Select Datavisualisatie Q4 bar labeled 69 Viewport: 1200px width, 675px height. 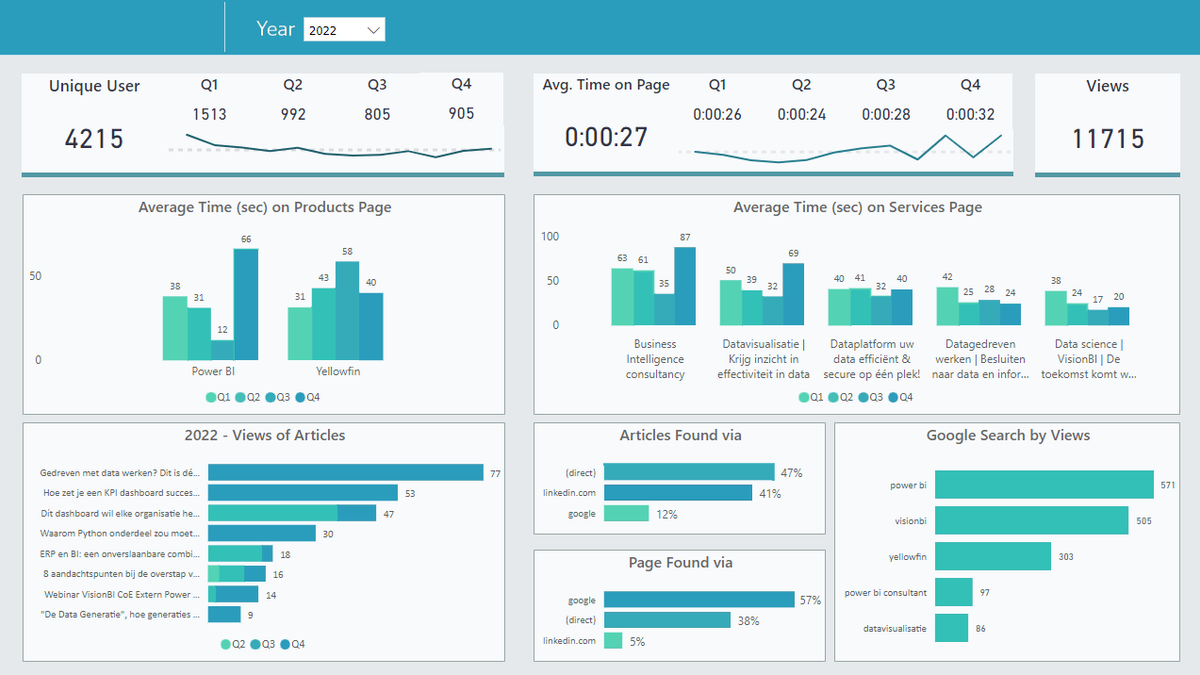[x=793, y=294]
